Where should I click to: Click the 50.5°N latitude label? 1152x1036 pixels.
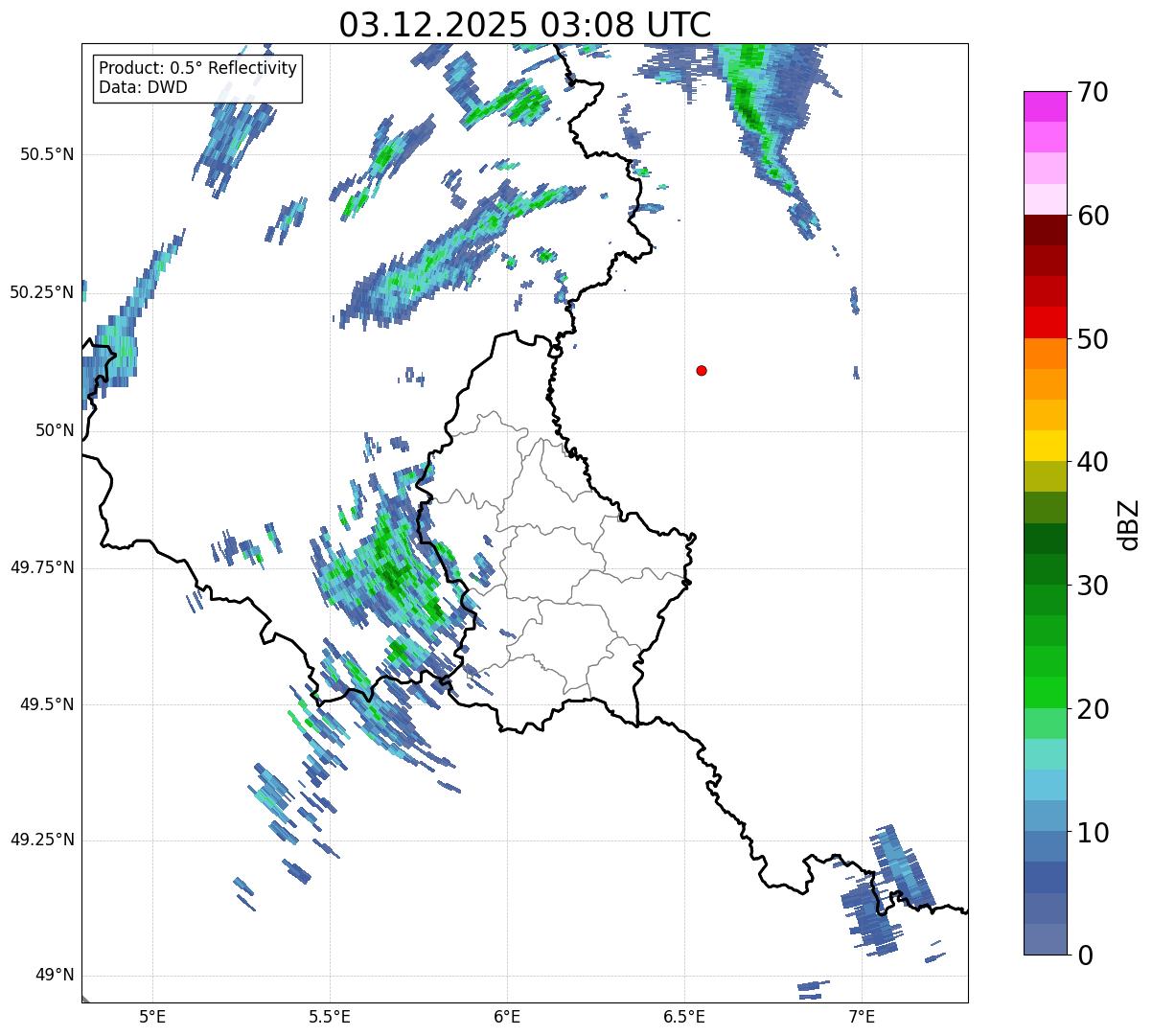point(47,154)
